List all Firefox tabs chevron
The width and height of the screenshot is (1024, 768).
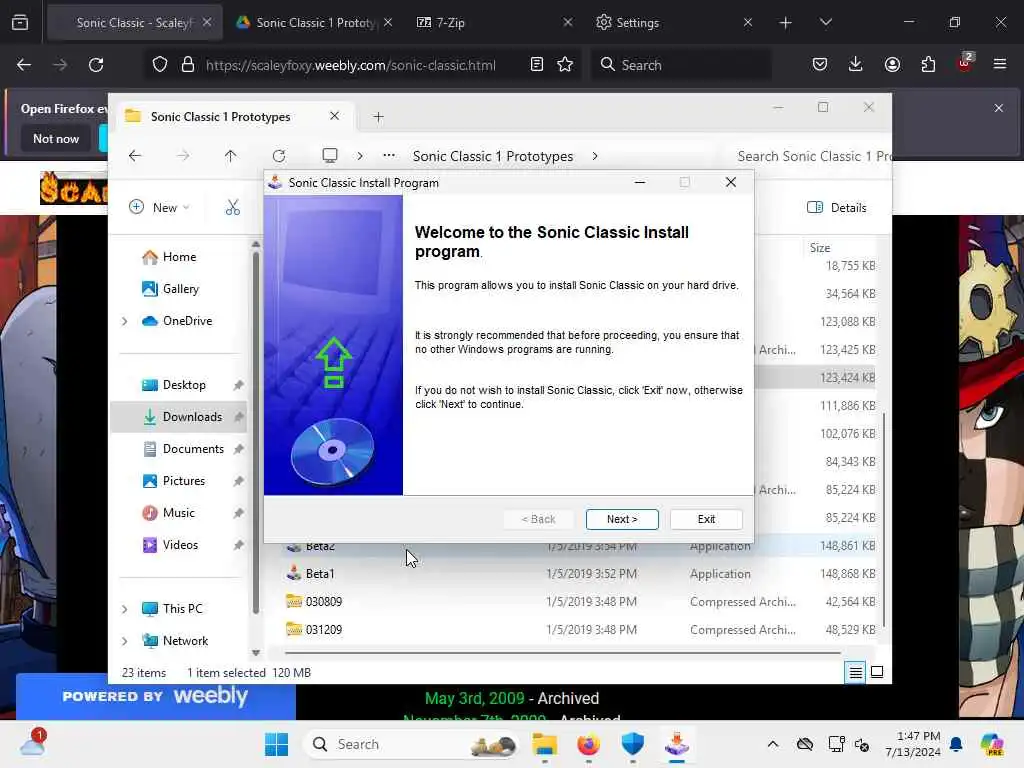(x=825, y=22)
